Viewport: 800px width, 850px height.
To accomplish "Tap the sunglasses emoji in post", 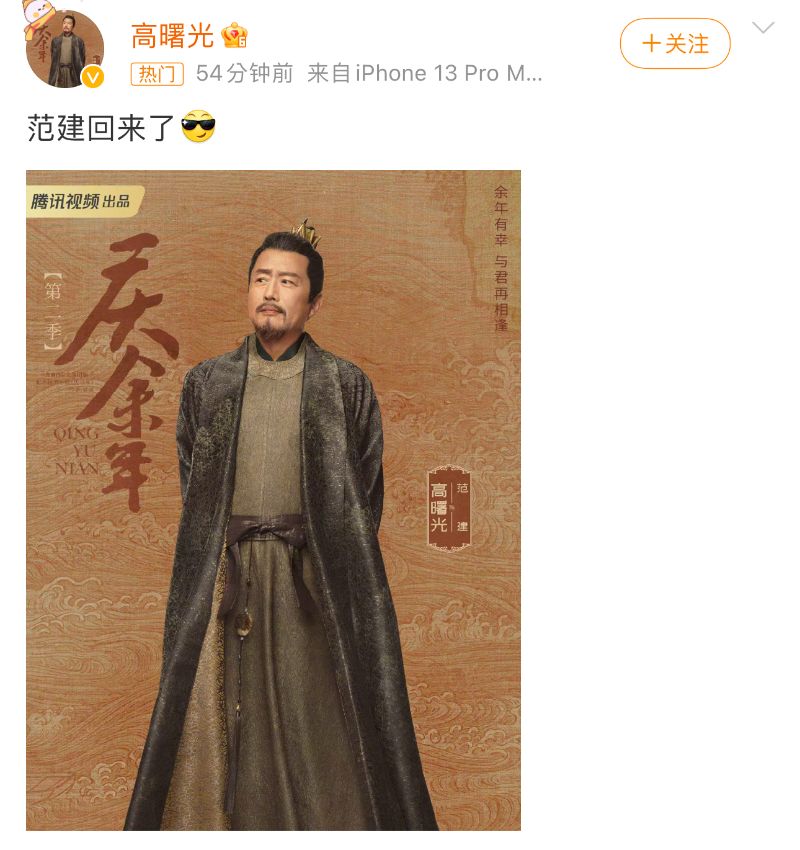I will 198,126.
